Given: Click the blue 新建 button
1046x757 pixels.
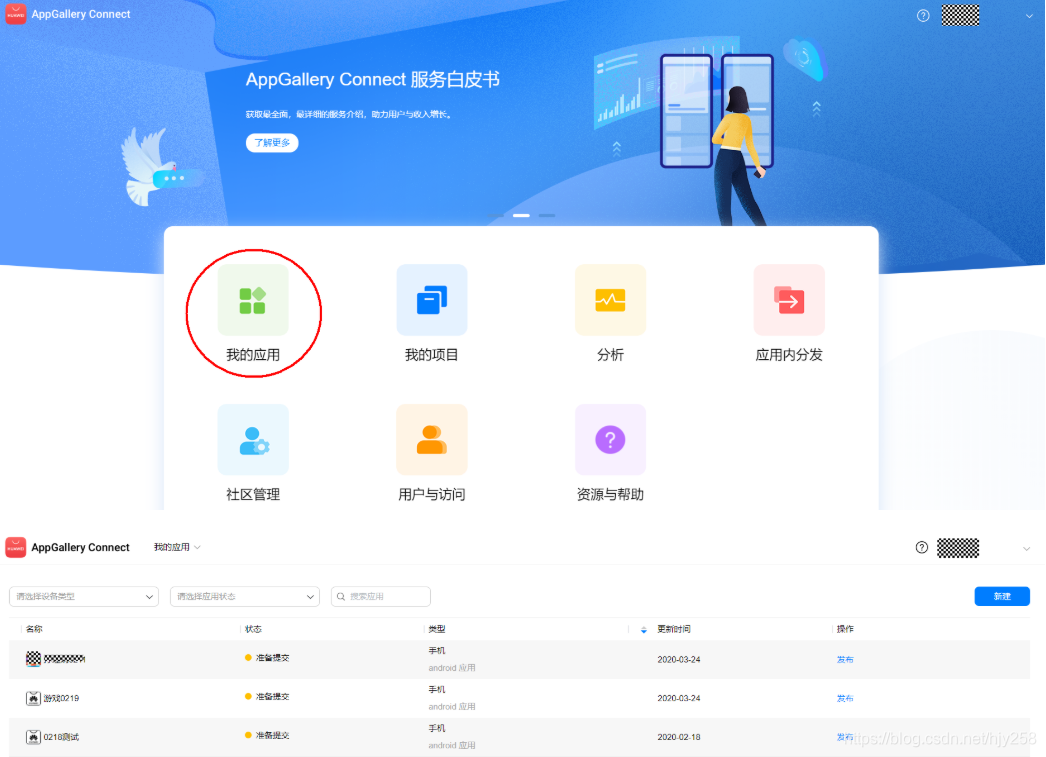Looking at the screenshot, I should [x=1002, y=596].
